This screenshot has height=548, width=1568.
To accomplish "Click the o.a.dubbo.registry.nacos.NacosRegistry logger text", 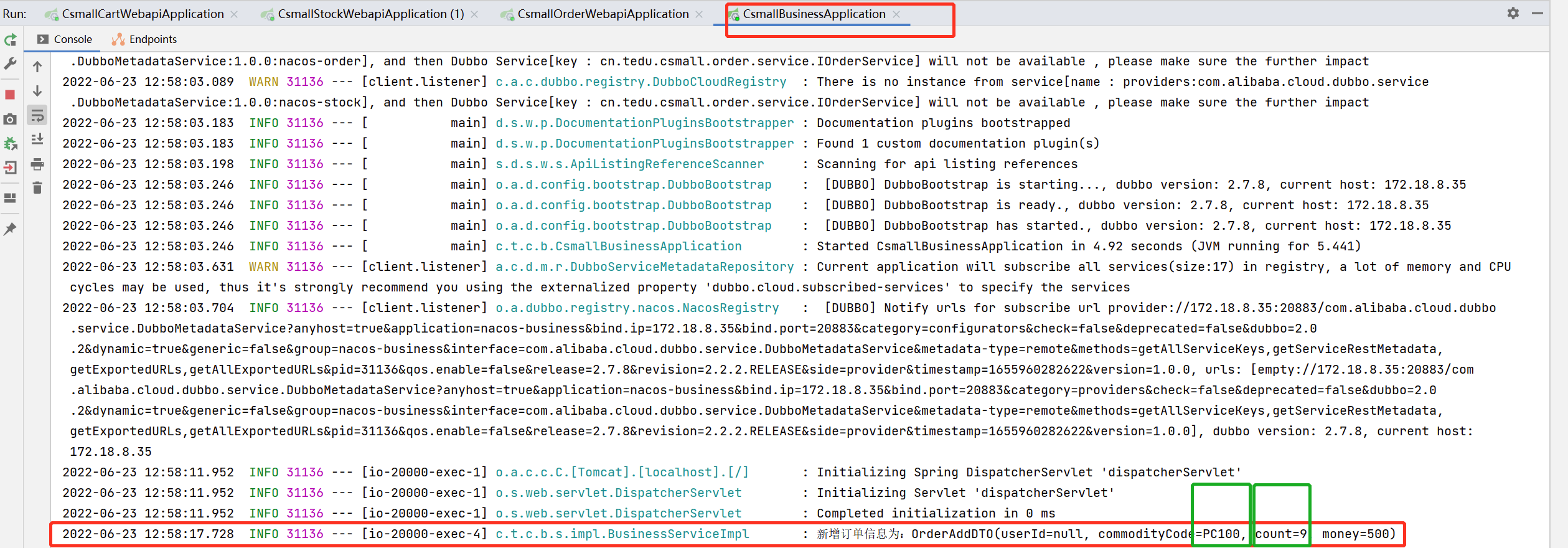I will [x=637, y=308].
